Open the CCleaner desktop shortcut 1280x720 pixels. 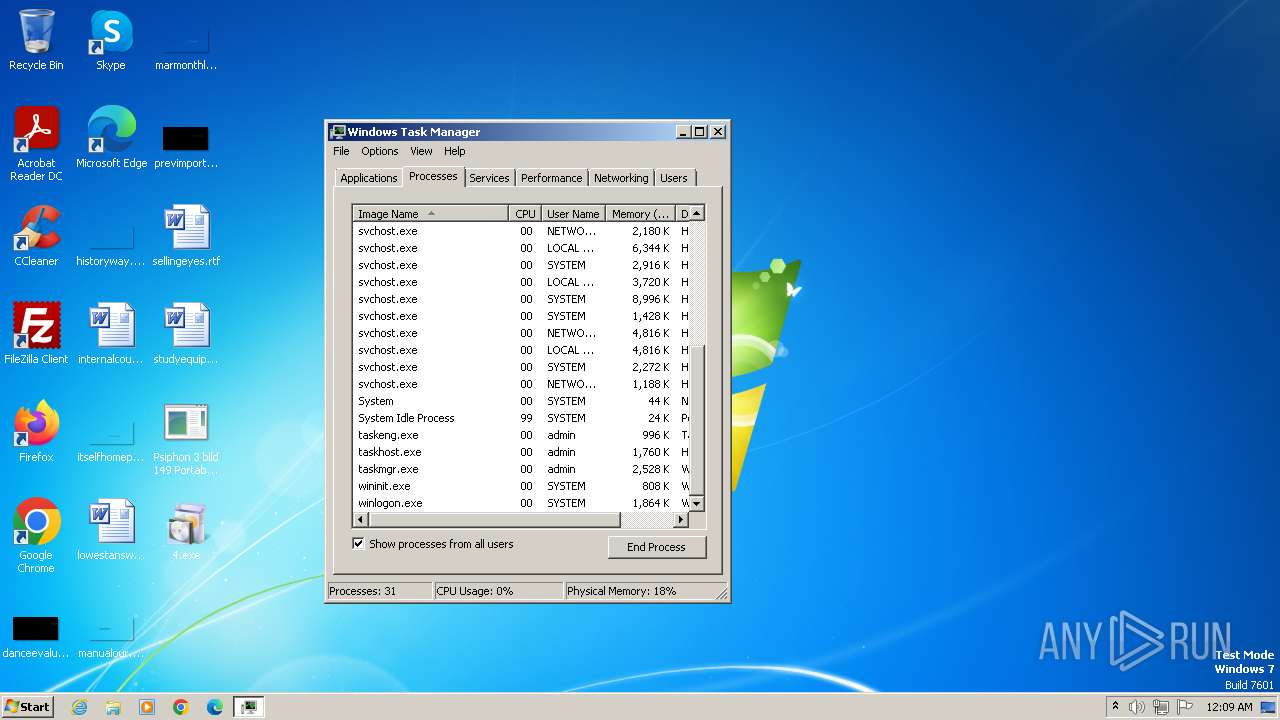(x=36, y=236)
